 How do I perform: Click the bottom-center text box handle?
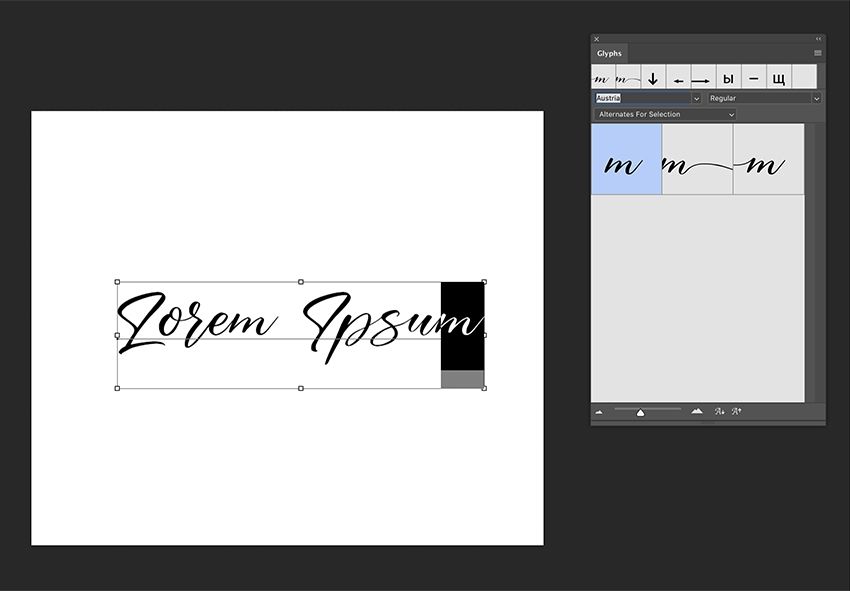point(301,388)
